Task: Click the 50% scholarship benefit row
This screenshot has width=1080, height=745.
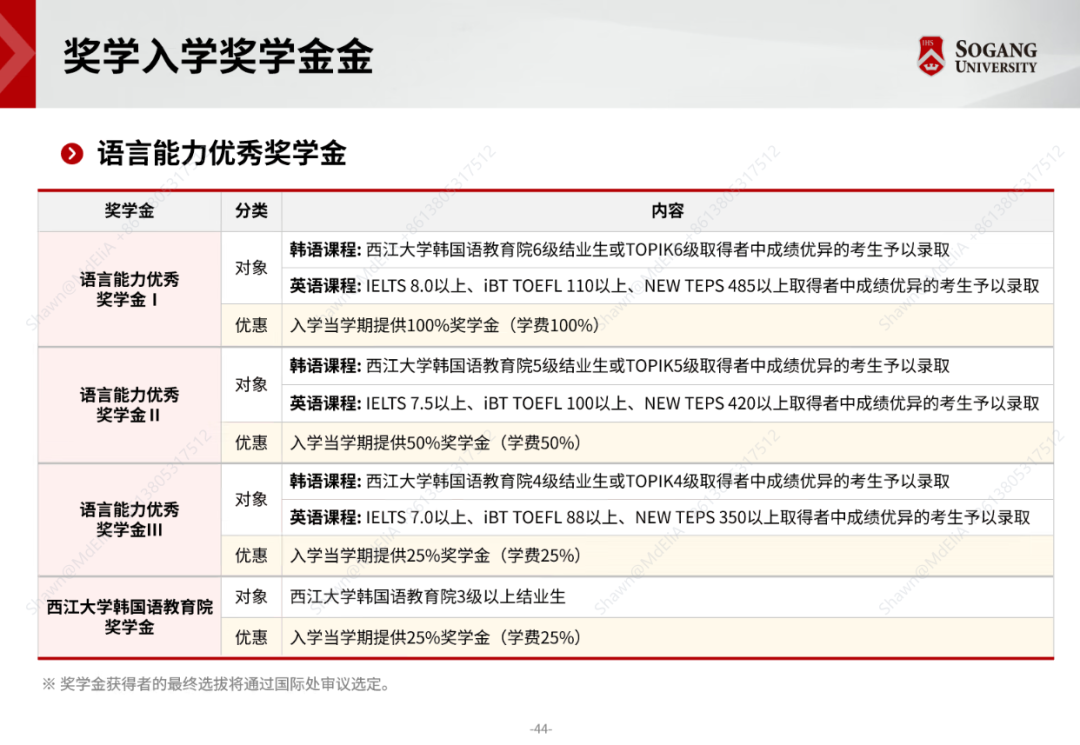Action: pos(435,443)
